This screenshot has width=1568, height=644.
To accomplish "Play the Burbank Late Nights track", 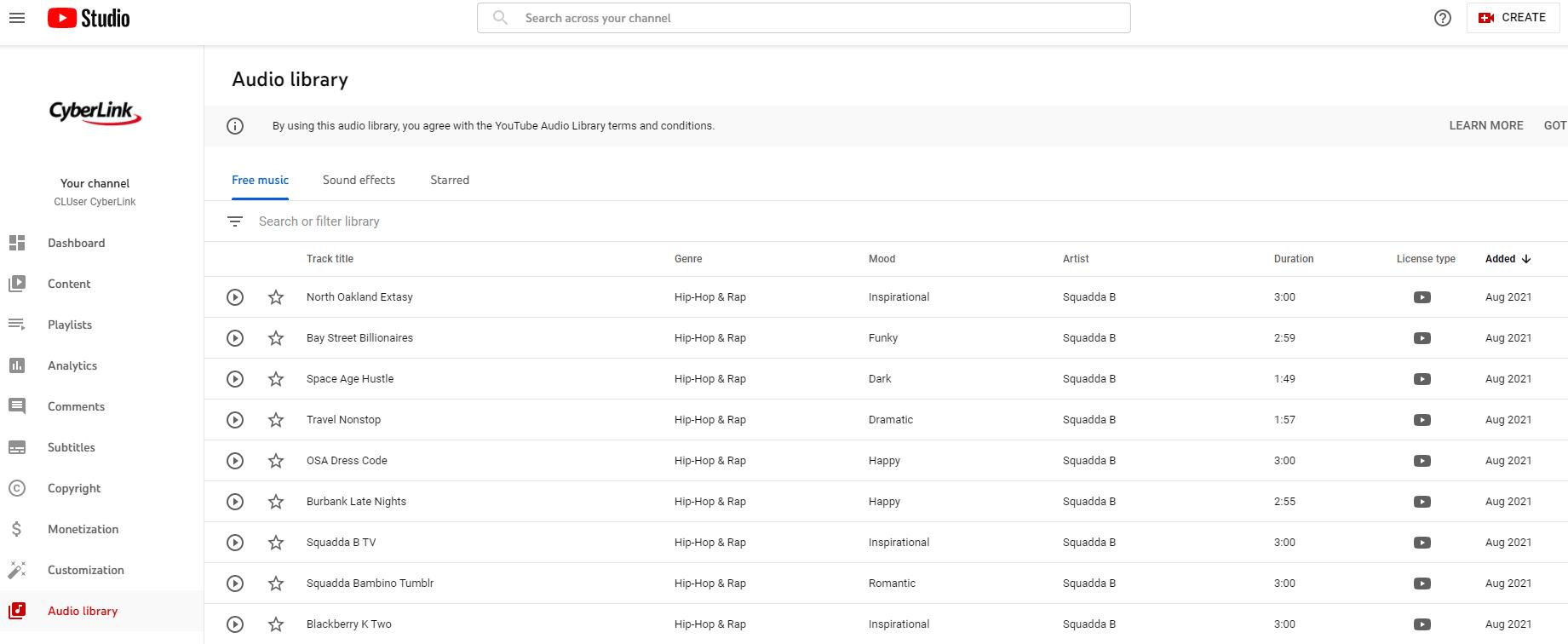I will [x=235, y=502].
